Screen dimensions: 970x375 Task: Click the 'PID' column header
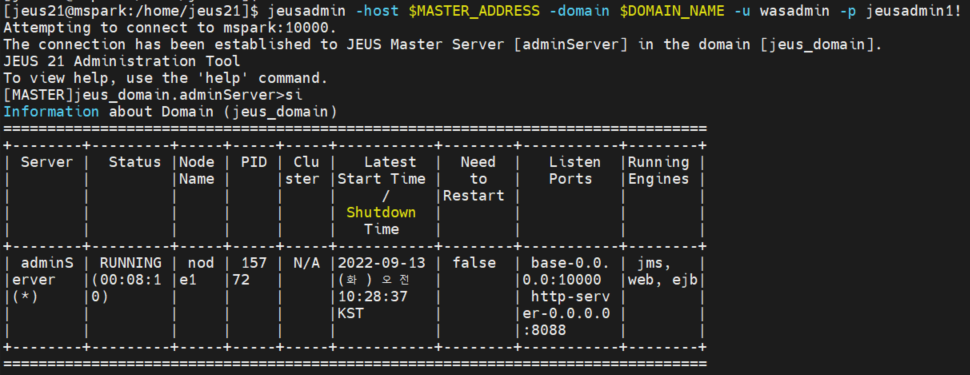coord(254,162)
